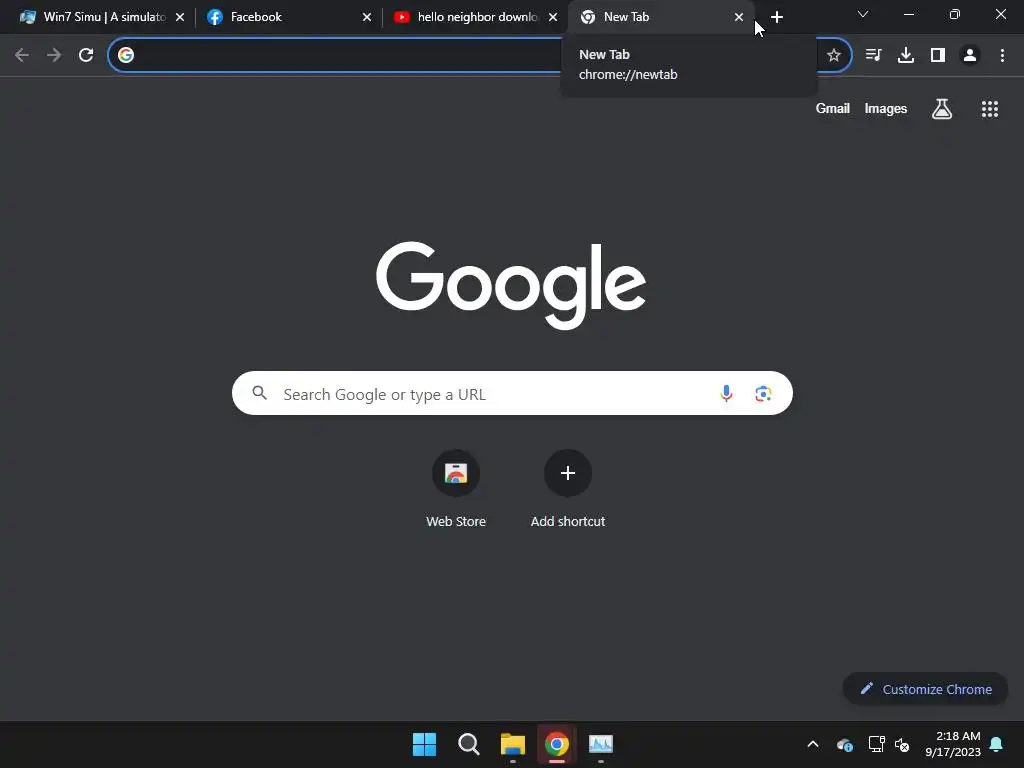
Task: Switch to the Facebook tab
Action: tap(287, 17)
